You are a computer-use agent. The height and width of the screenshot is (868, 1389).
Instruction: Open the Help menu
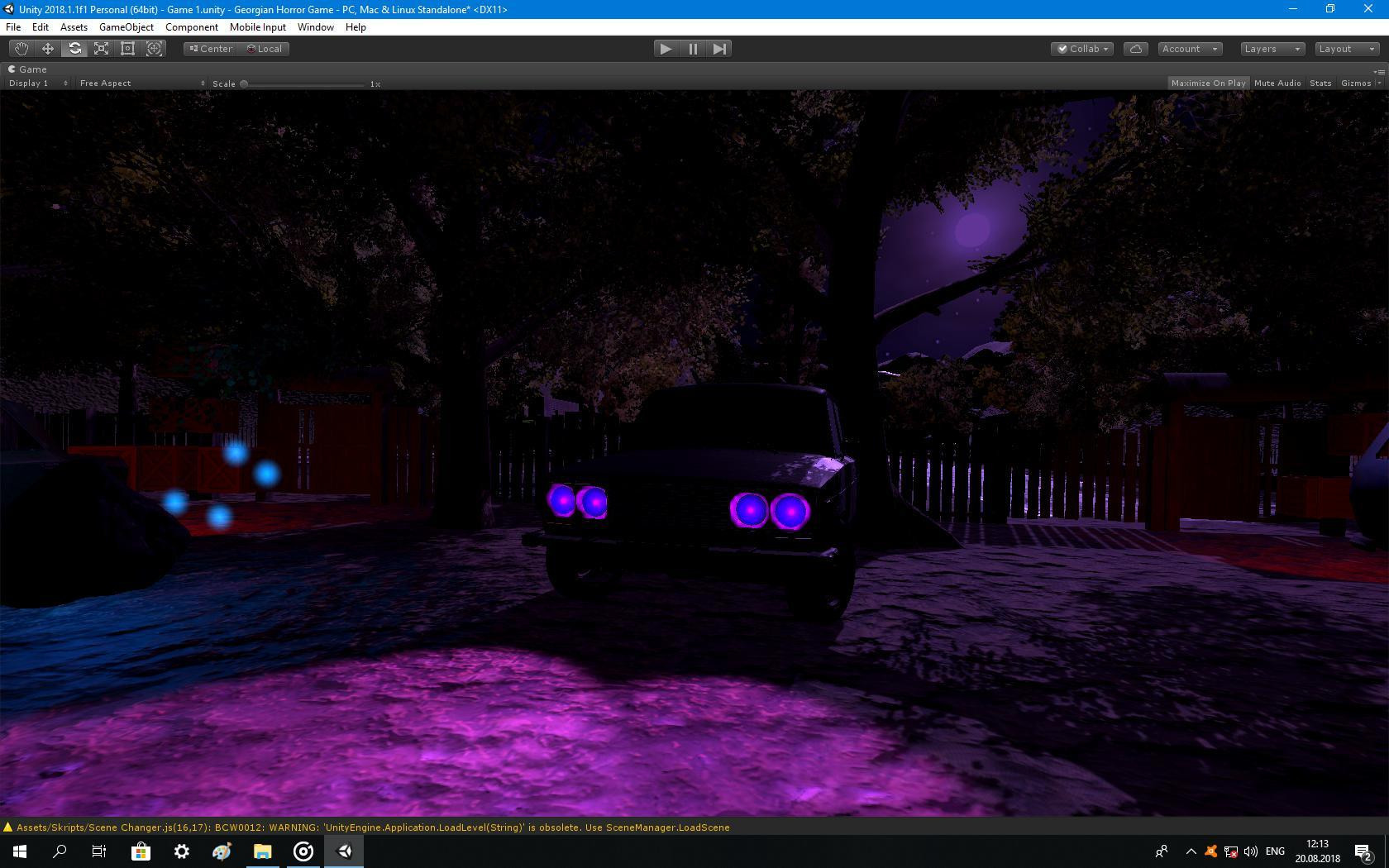356,27
